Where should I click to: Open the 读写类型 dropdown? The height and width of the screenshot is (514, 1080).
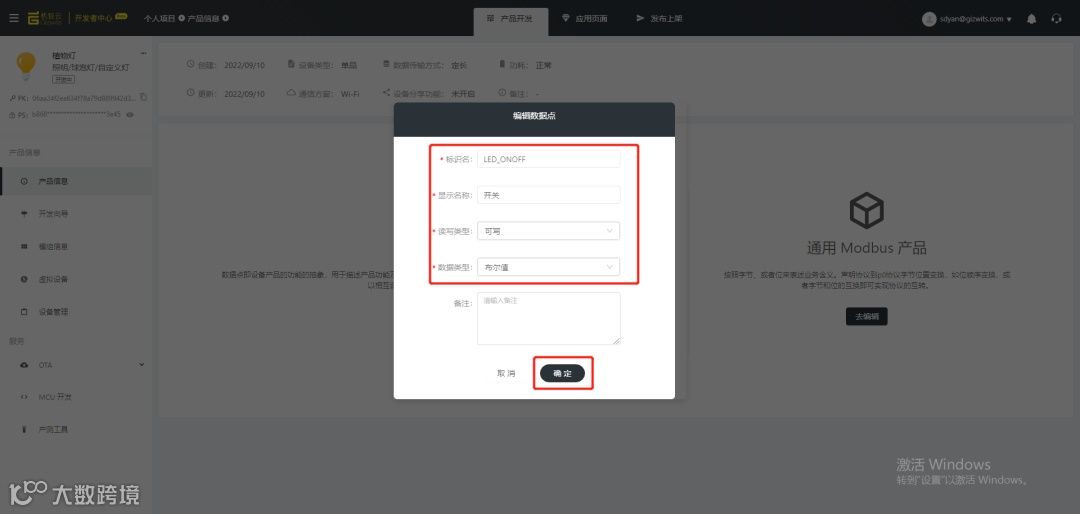[548, 231]
